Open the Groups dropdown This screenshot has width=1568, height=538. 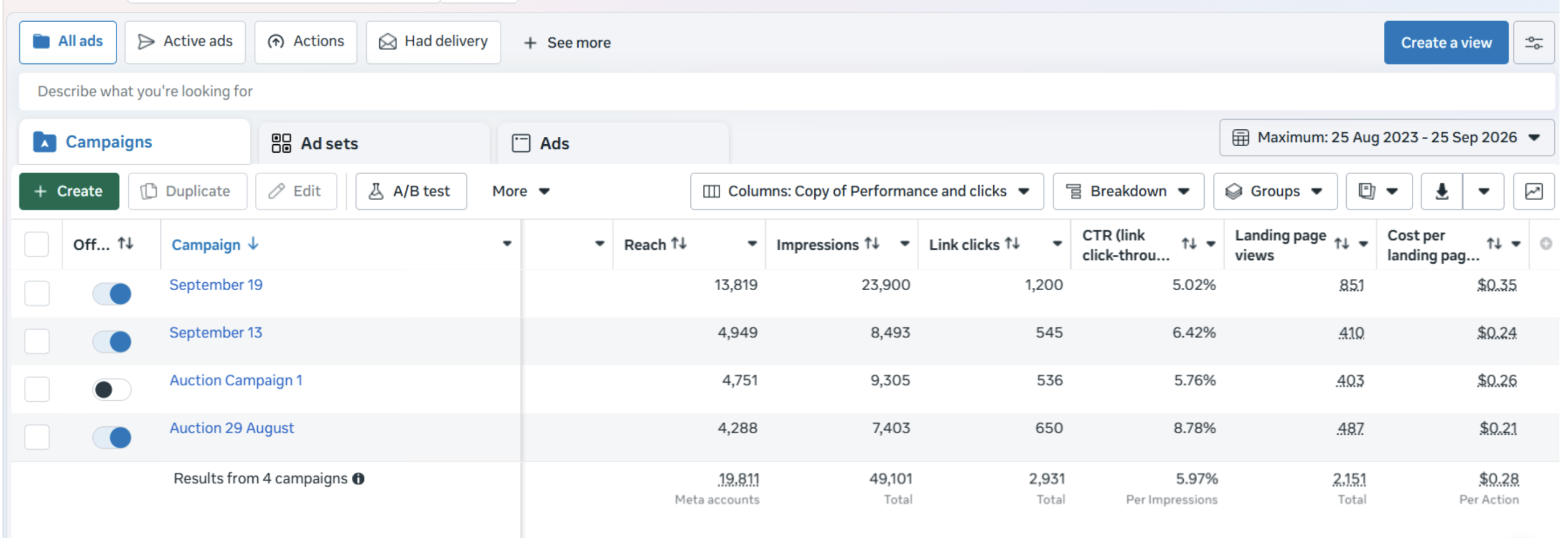tap(1275, 191)
